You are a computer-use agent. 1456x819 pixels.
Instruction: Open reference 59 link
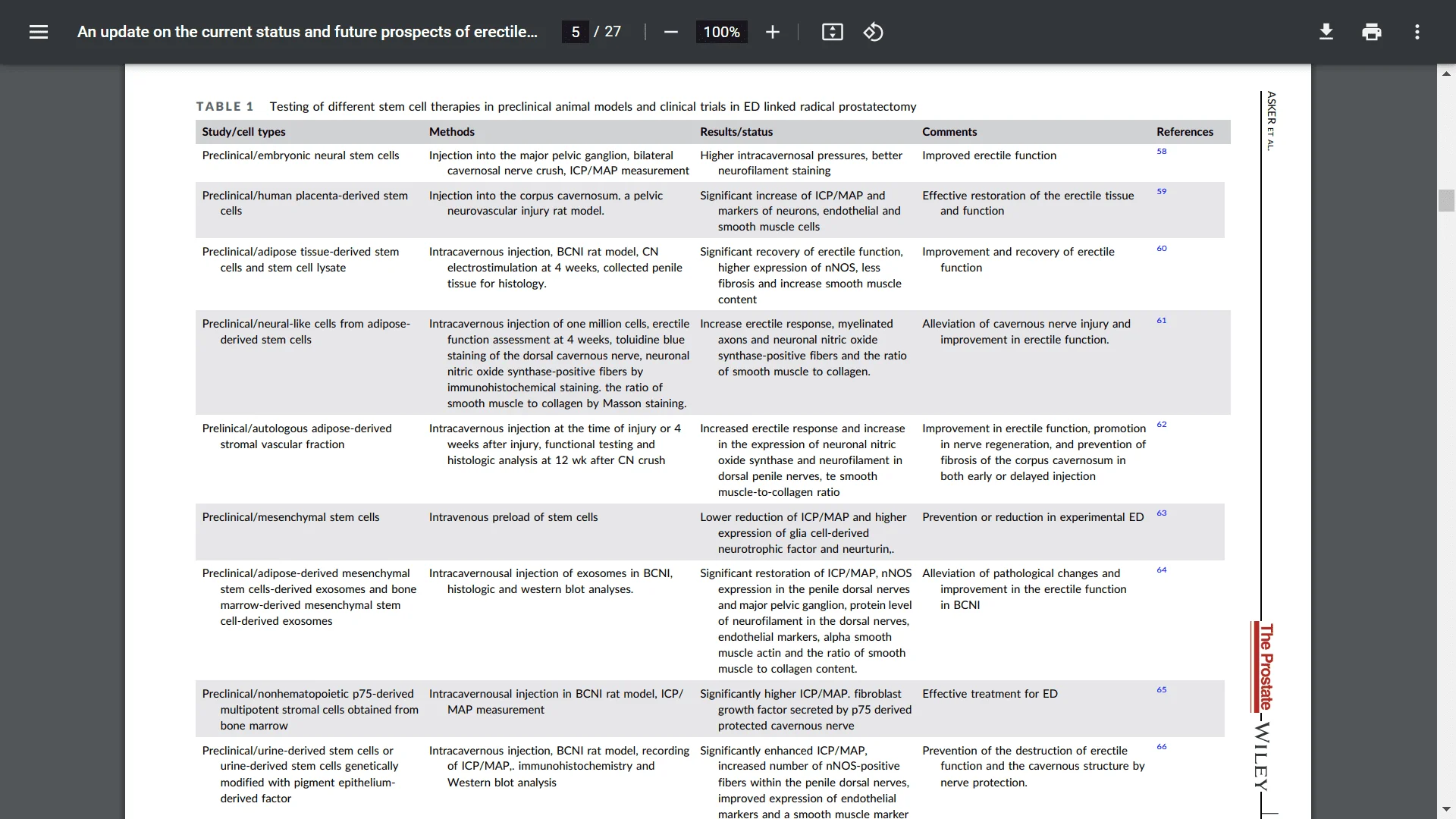point(1161,191)
